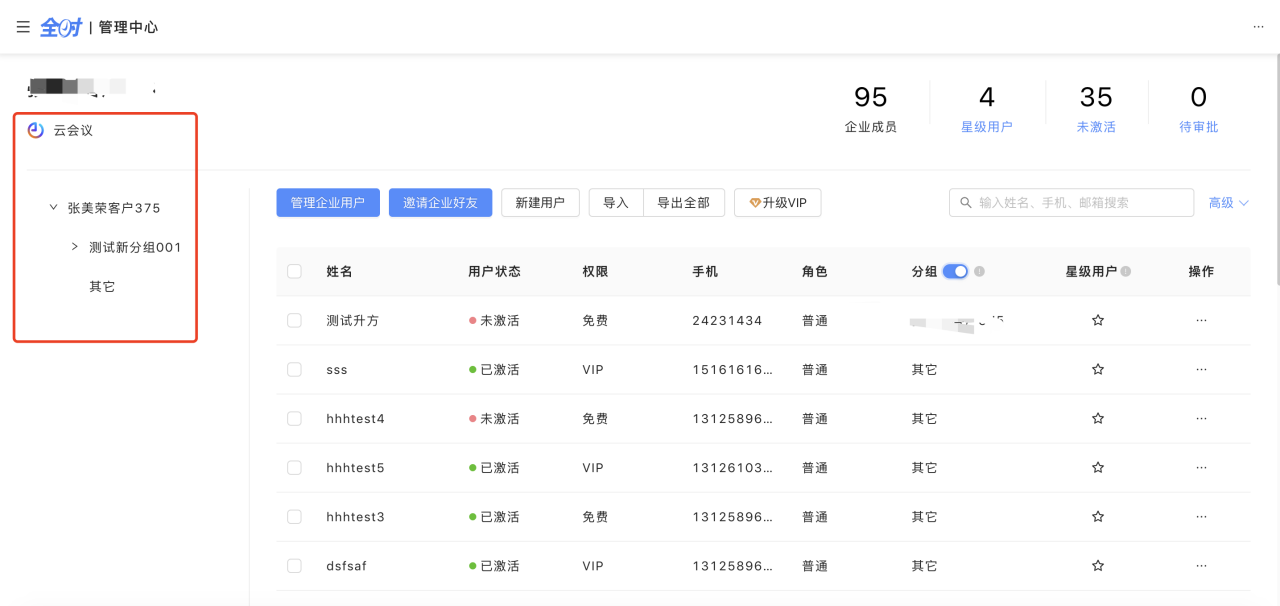The image size is (1280, 606).
Task: Select 其它 in the group tree
Action: pyautogui.click(x=102, y=287)
